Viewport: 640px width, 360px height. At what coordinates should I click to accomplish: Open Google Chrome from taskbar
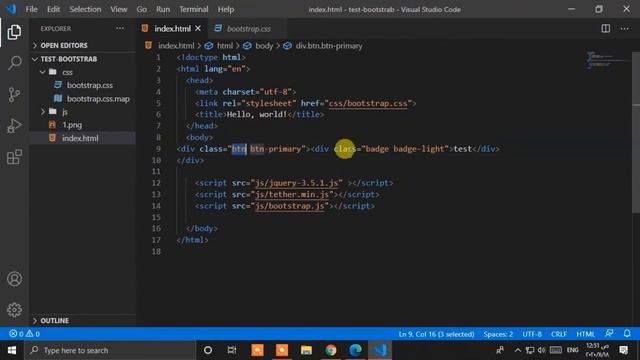(331, 350)
